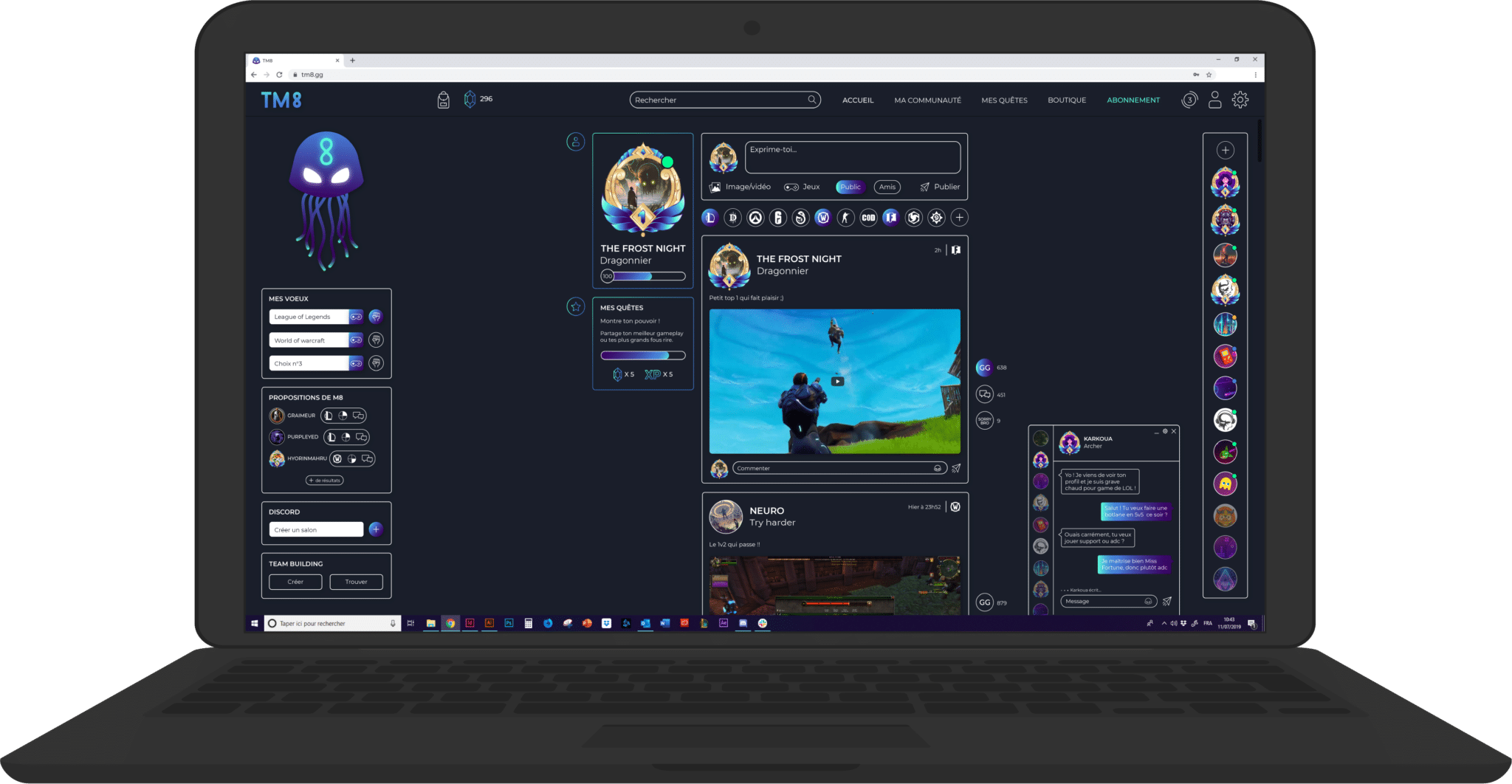Click Trouver in Team Building
The width and height of the screenshot is (1512, 784).
356,582
